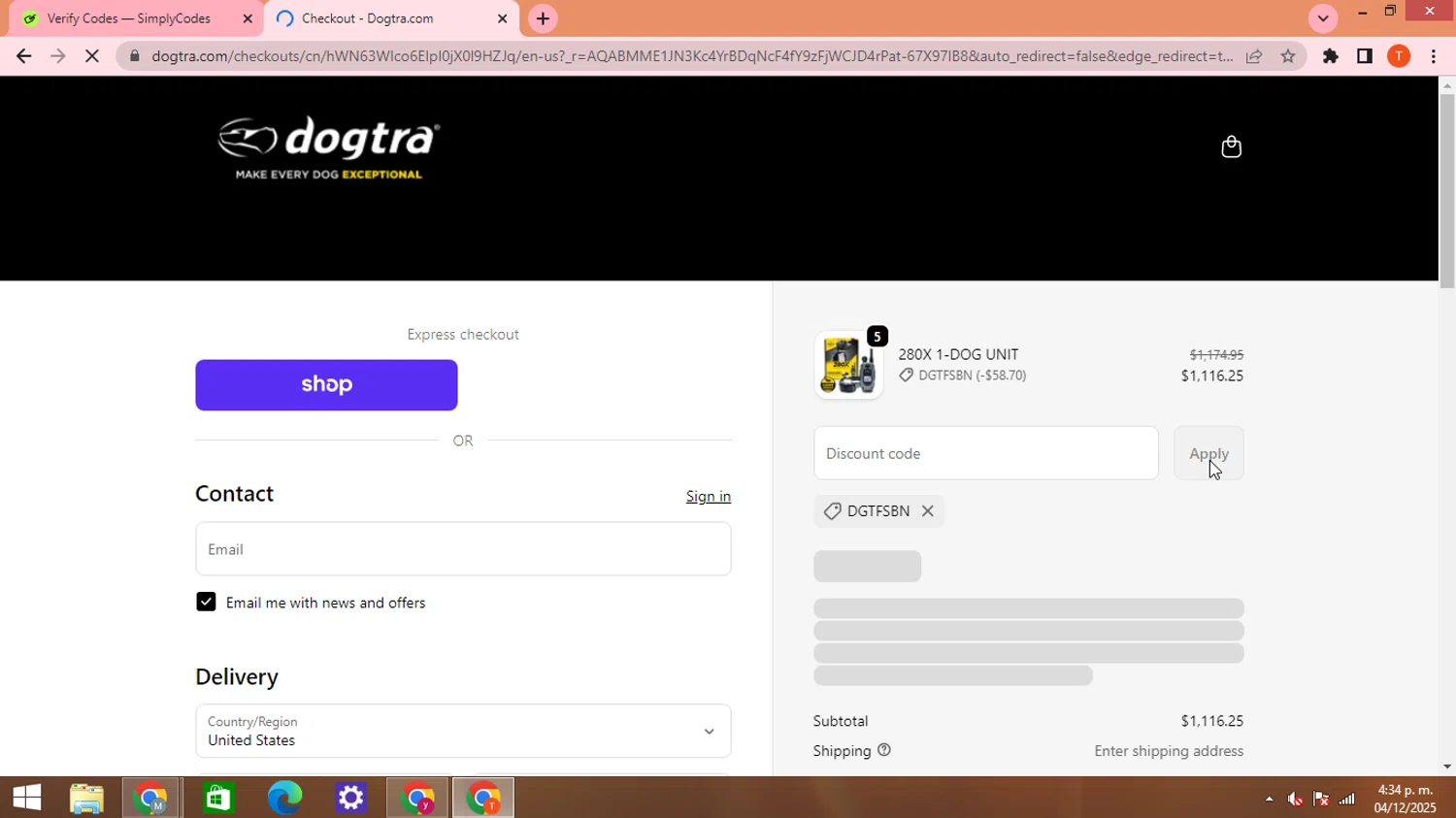
Task: Stop loading the page
Action: point(92,56)
